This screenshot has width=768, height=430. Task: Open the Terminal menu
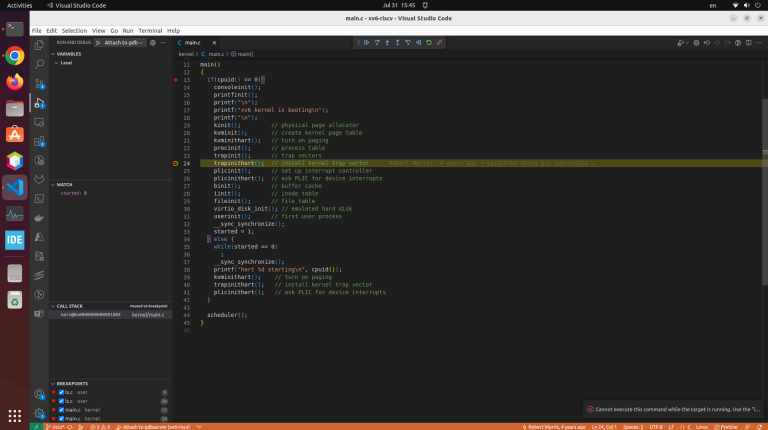pyautogui.click(x=150, y=30)
